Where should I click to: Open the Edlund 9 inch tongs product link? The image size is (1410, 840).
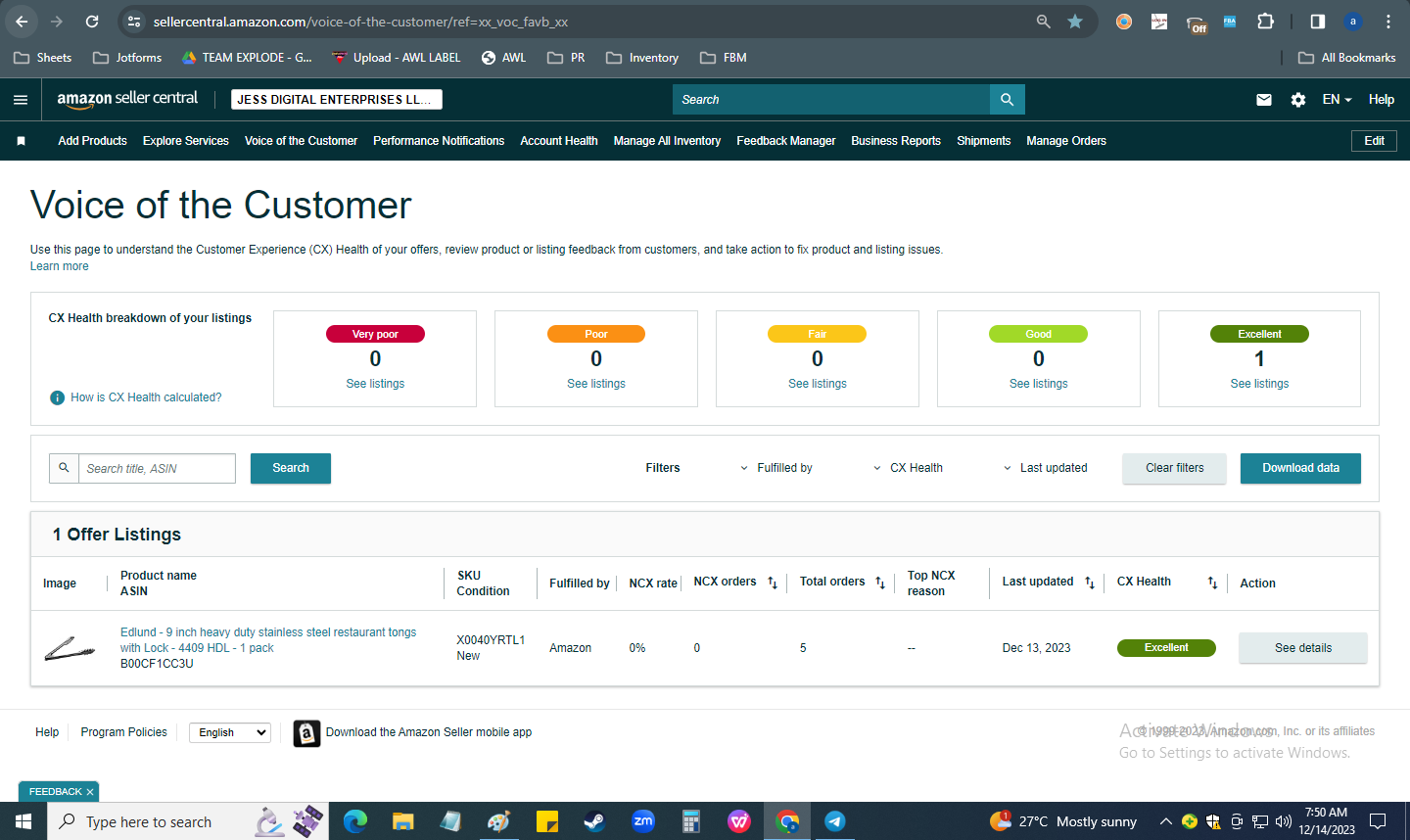tap(268, 640)
